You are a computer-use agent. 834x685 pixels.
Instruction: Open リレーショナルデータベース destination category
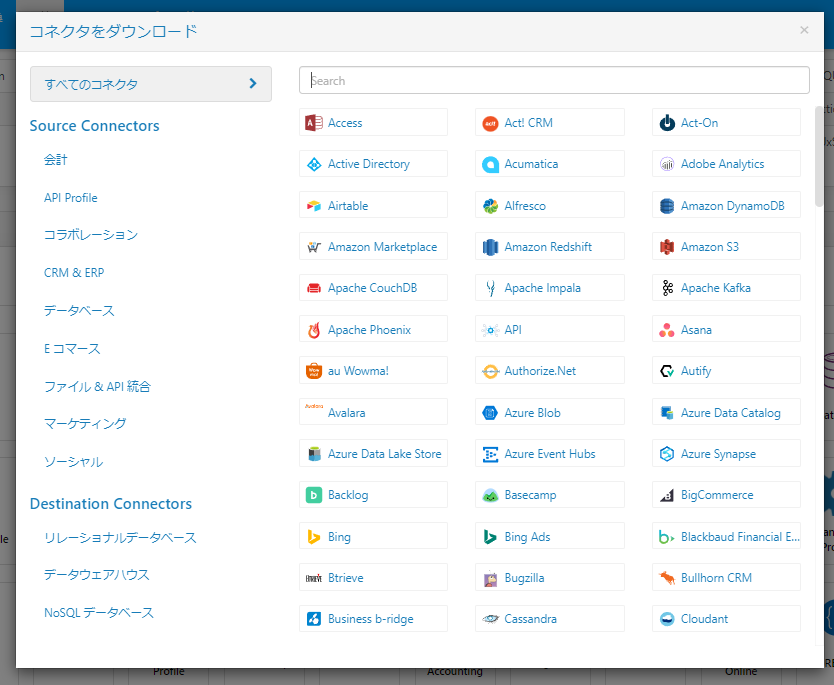(x=120, y=538)
